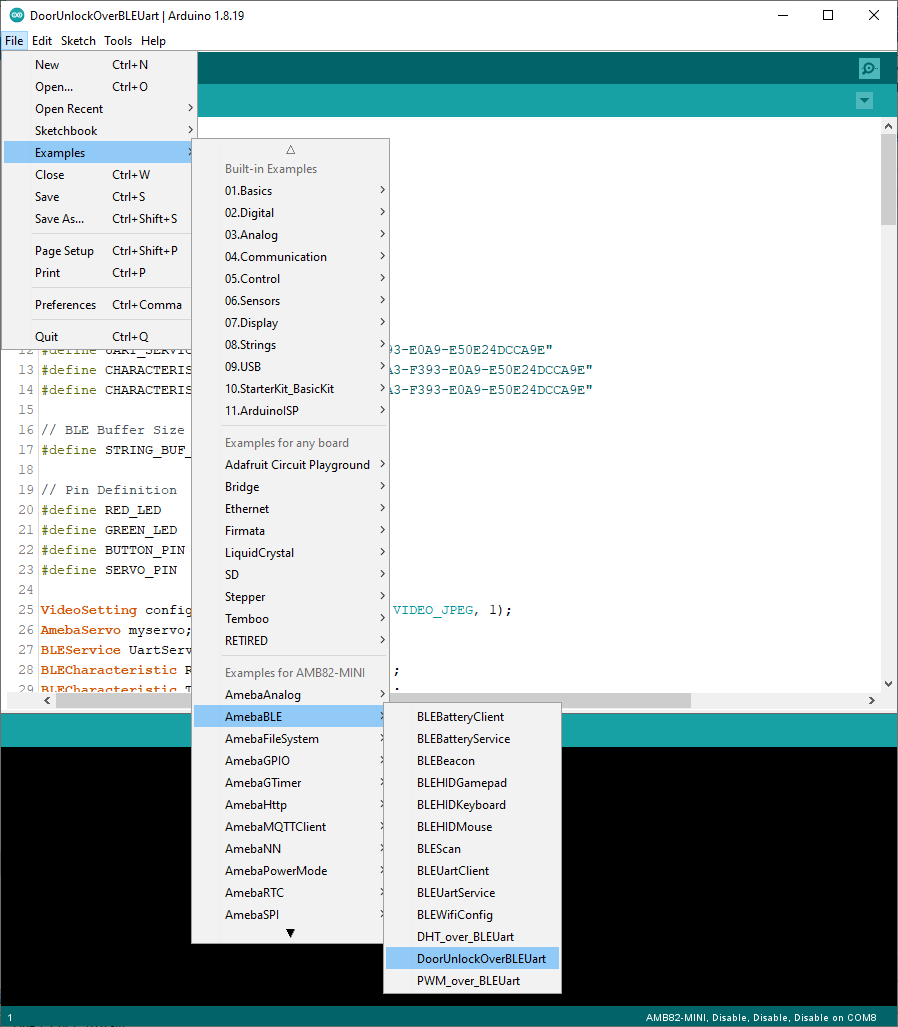The height and width of the screenshot is (1027, 898).
Task: Open the Sketch menu
Action: 78,41
